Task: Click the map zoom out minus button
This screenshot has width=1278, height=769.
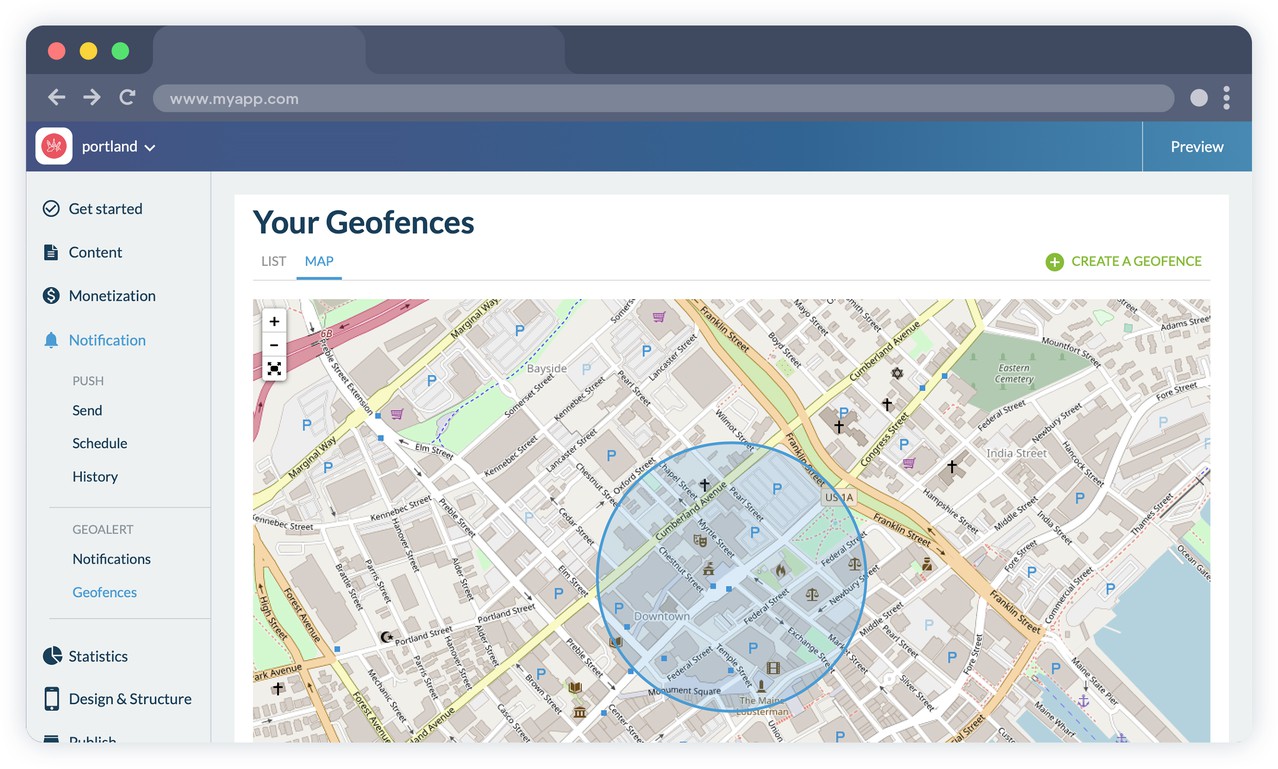Action: pos(274,345)
